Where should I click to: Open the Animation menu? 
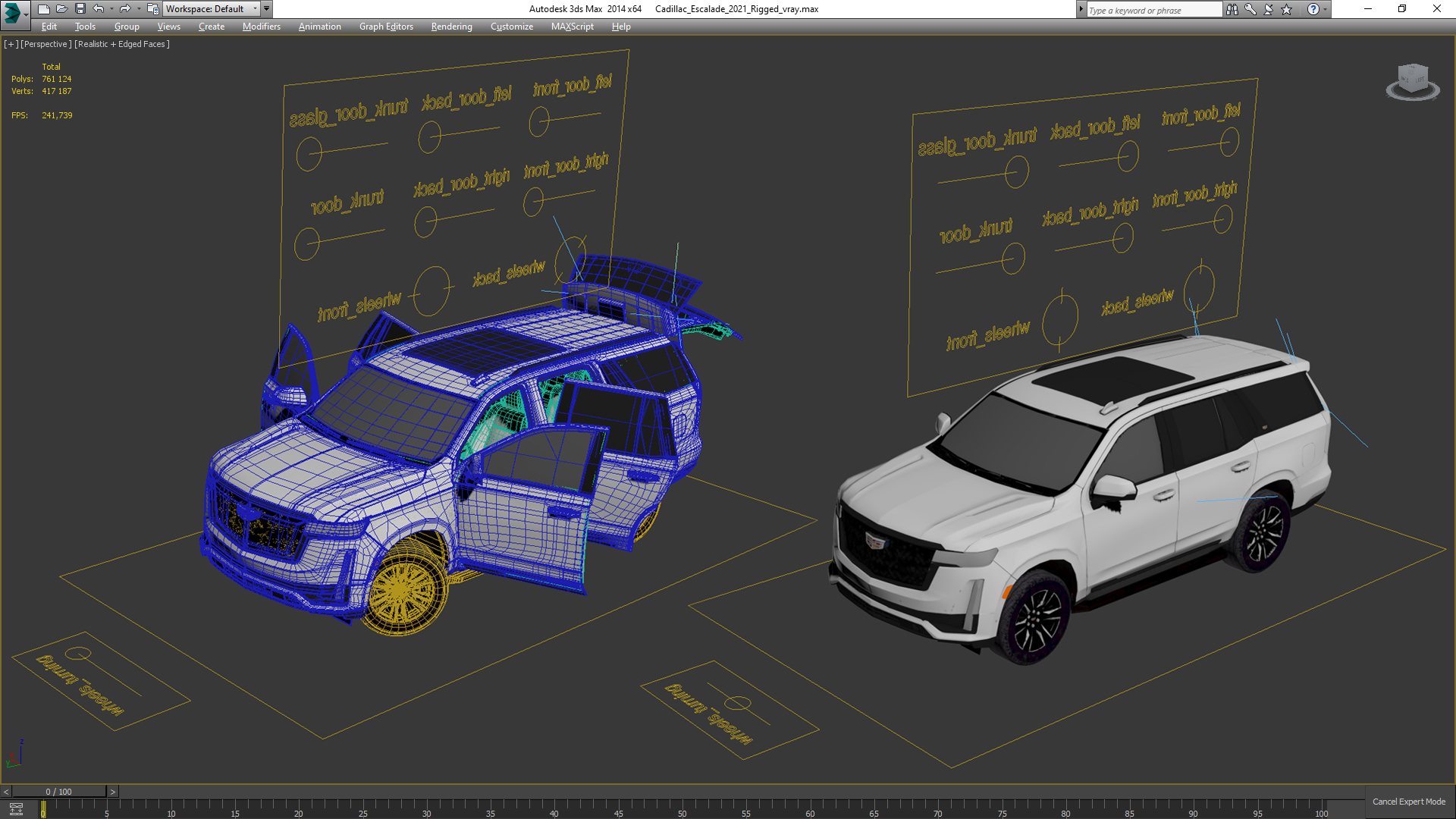[x=319, y=27]
